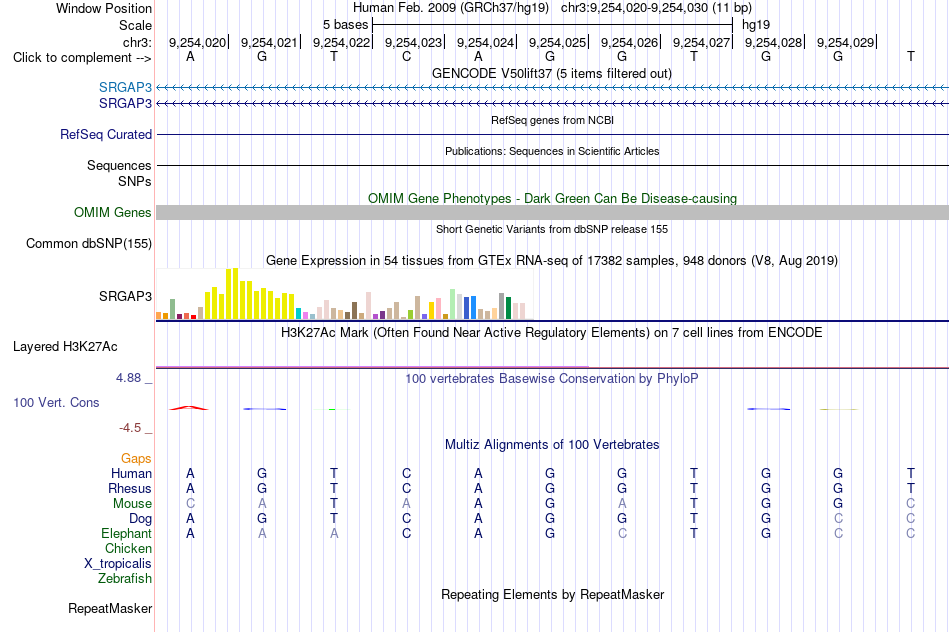Select the 'Chicken' species label
This screenshot has height=632, width=950.
[x=128, y=548]
